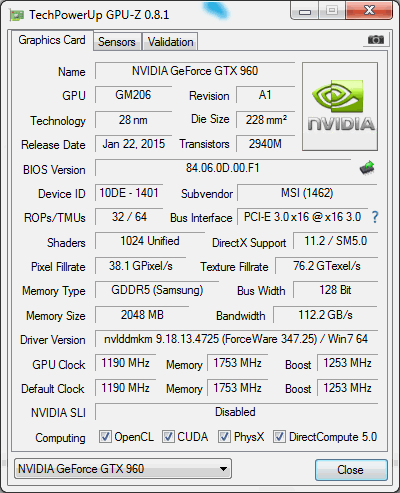
Task: Click the BIOS Version field
Action: click(x=223, y=168)
